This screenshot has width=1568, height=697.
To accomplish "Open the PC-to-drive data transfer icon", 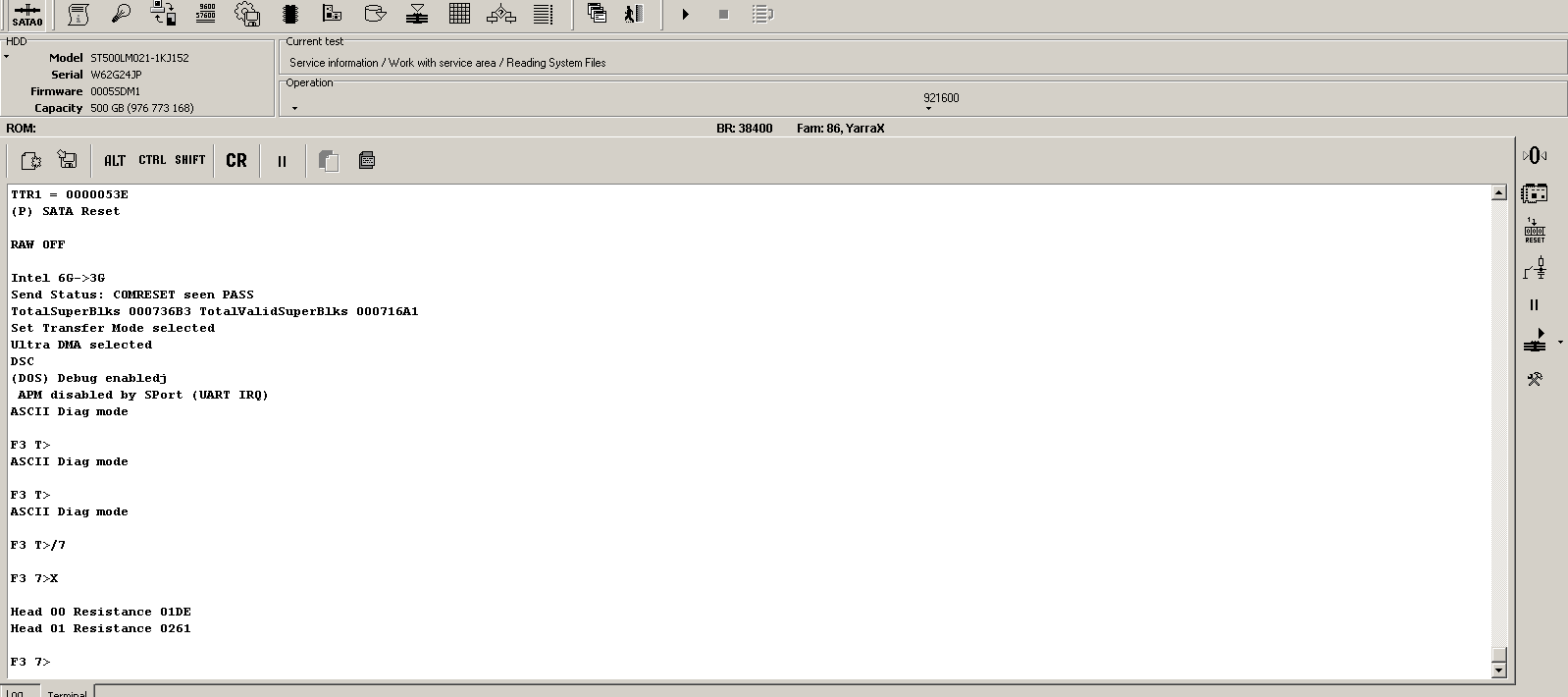I will [x=164, y=14].
